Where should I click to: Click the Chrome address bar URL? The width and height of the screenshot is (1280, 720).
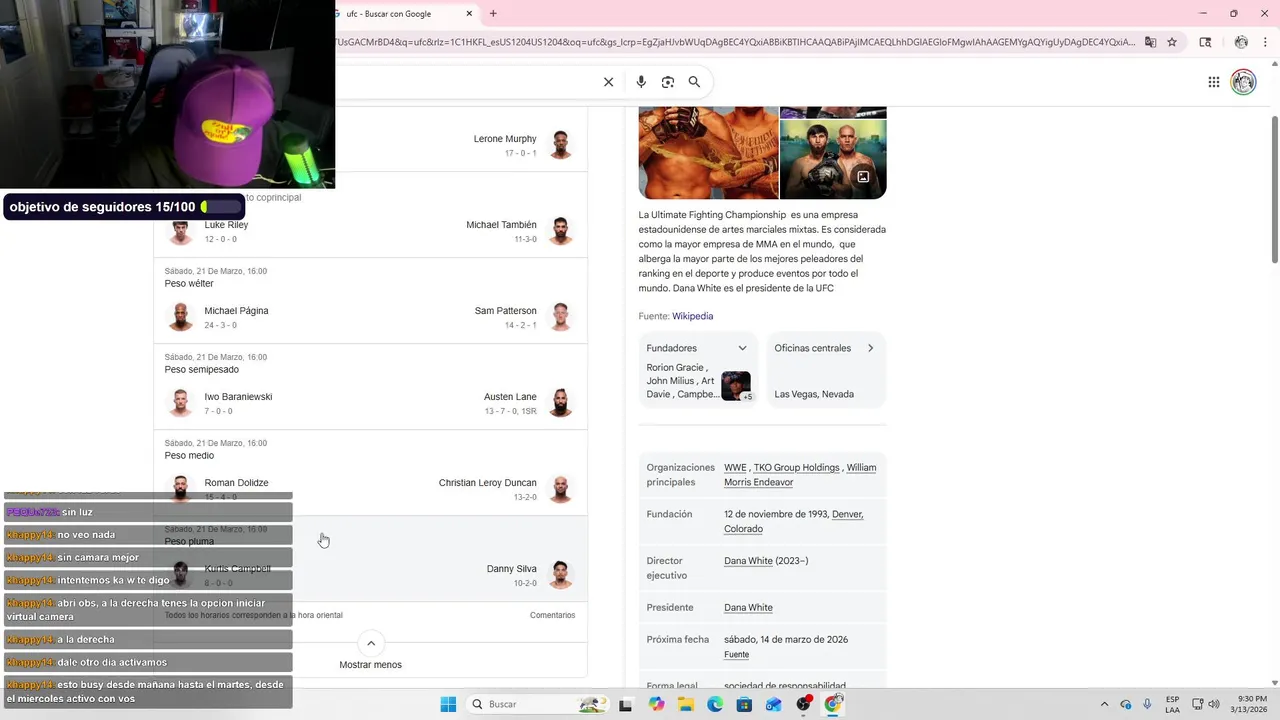click(736, 42)
